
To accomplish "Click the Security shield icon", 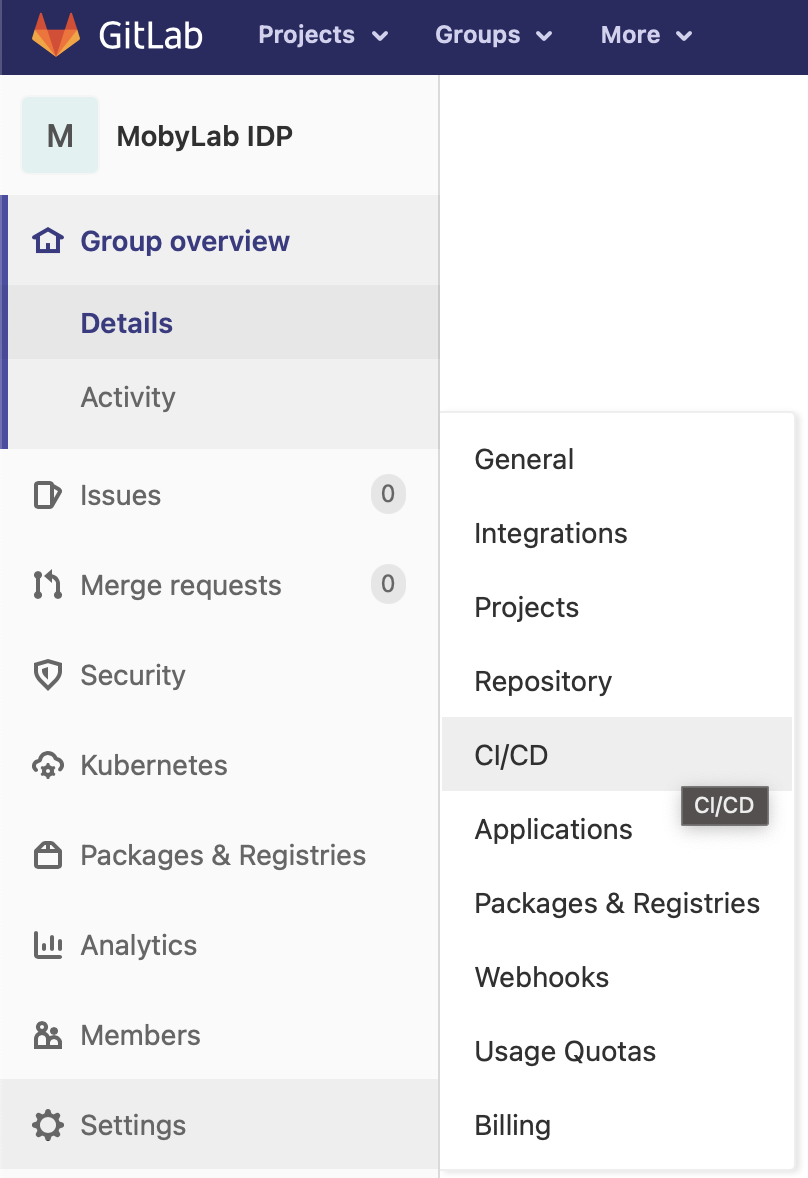I will coord(47,675).
